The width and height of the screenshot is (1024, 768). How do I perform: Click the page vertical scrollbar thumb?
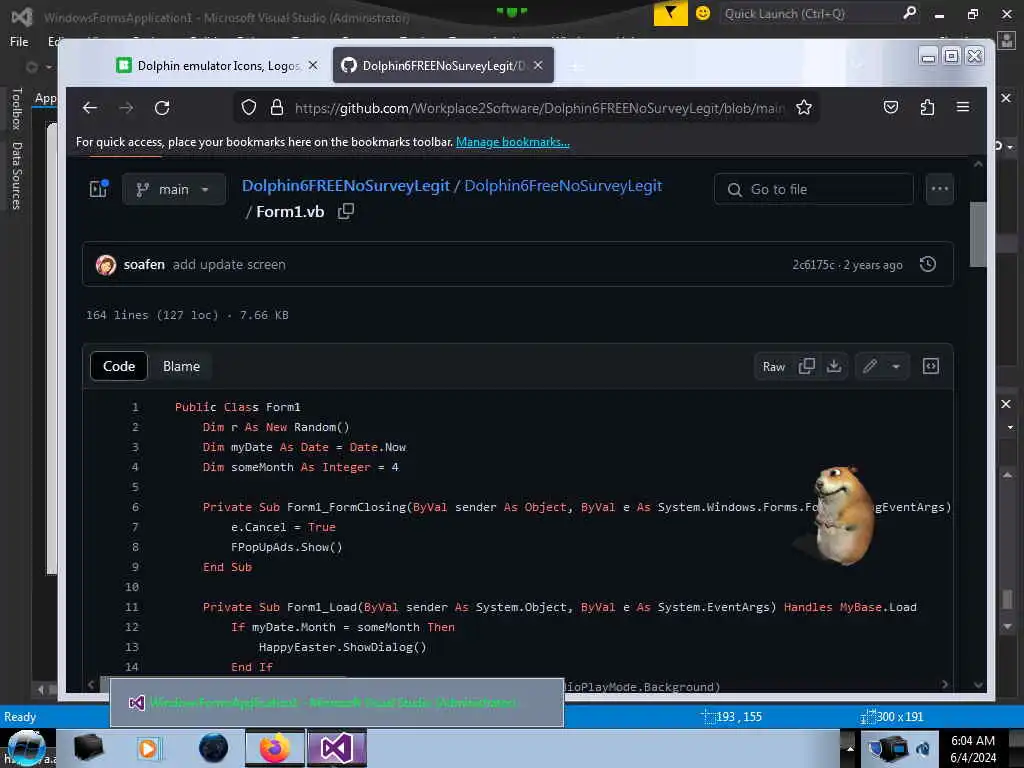[978, 234]
